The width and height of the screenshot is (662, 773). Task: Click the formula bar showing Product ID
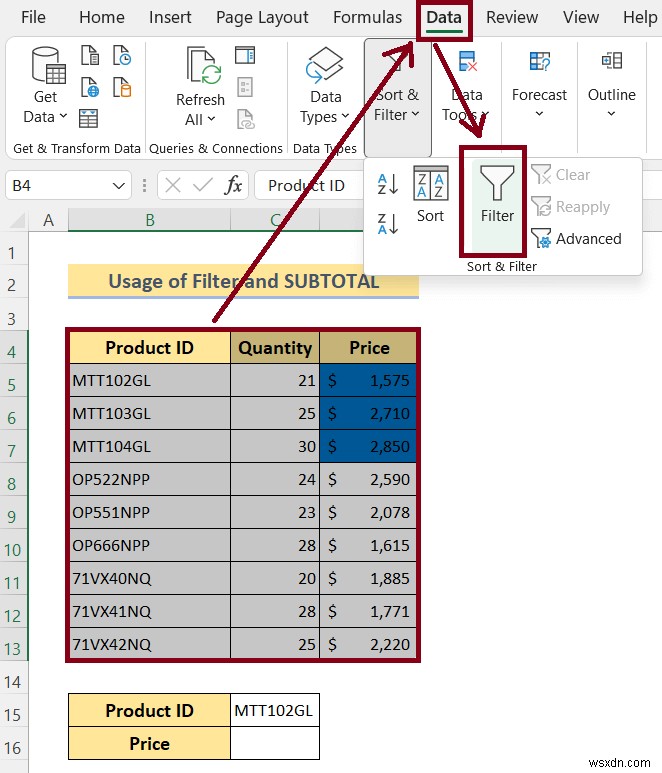(x=310, y=185)
